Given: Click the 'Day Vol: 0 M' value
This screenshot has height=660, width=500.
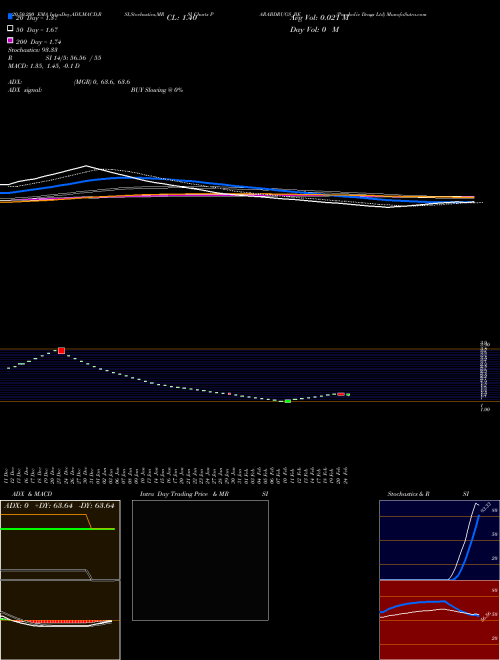Looking at the screenshot, I should (x=314, y=30).
